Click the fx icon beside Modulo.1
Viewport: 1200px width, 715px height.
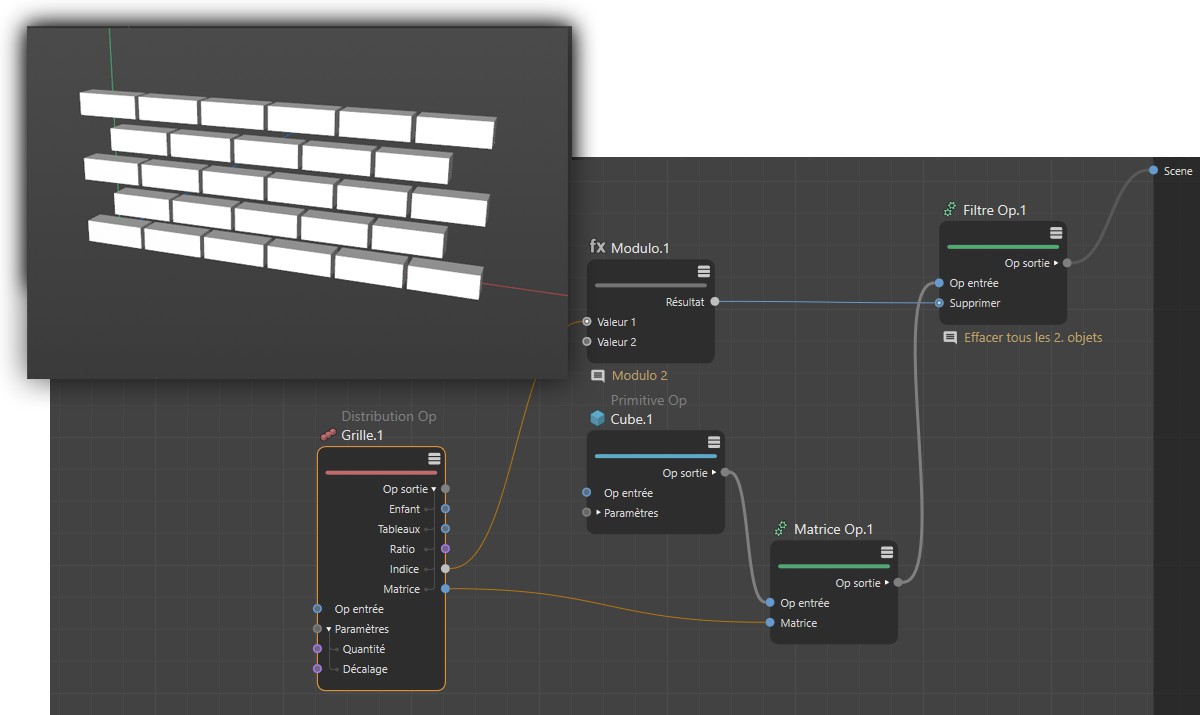pyautogui.click(x=597, y=246)
